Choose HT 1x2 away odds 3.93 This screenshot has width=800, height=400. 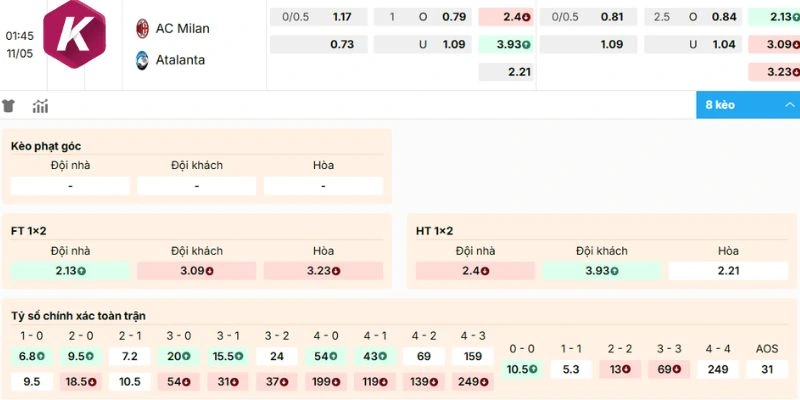[602, 271]
